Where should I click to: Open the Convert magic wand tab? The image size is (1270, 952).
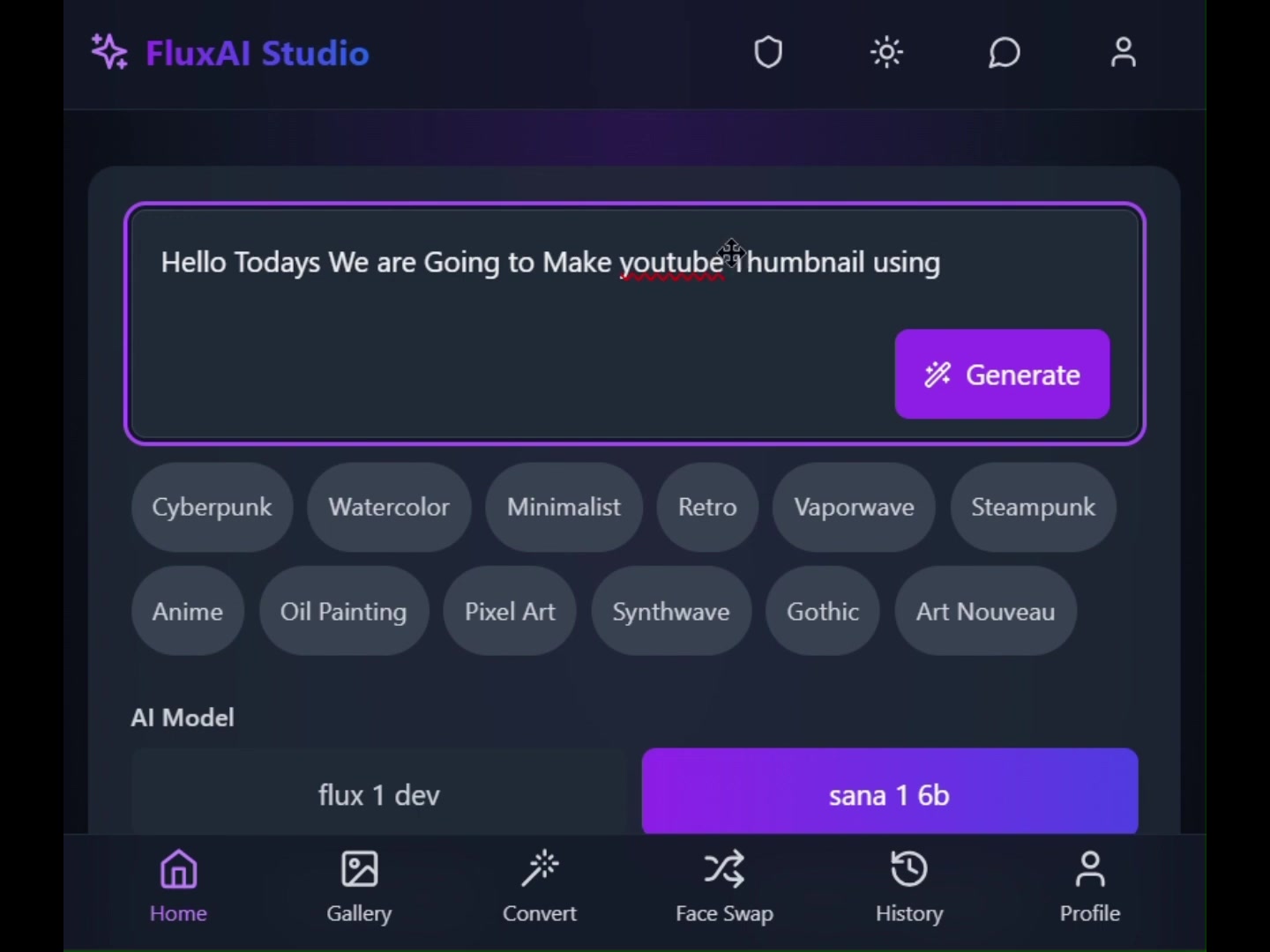point(540,888)
